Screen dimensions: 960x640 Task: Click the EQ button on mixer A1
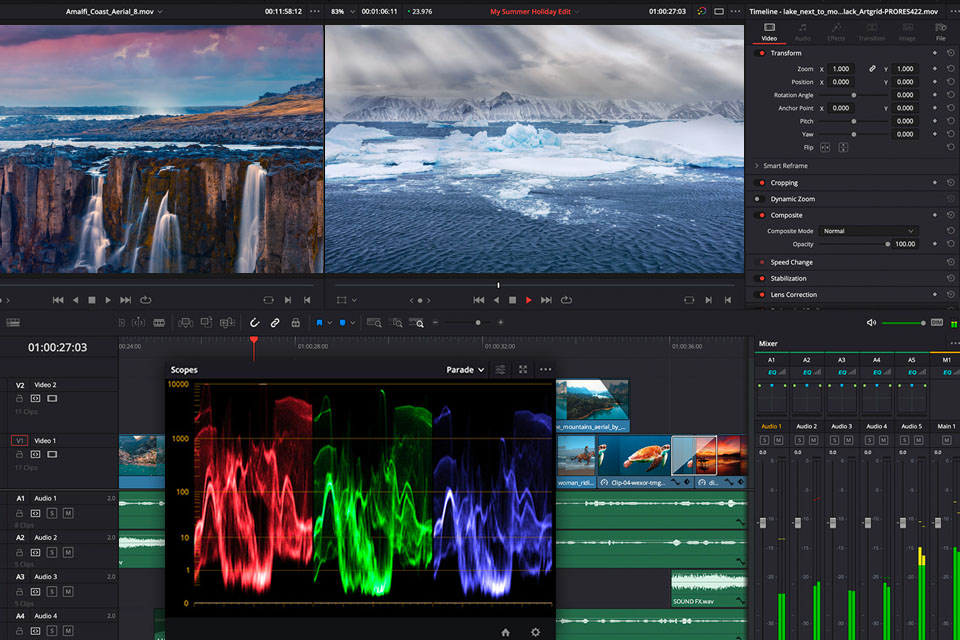pos(772,372)
